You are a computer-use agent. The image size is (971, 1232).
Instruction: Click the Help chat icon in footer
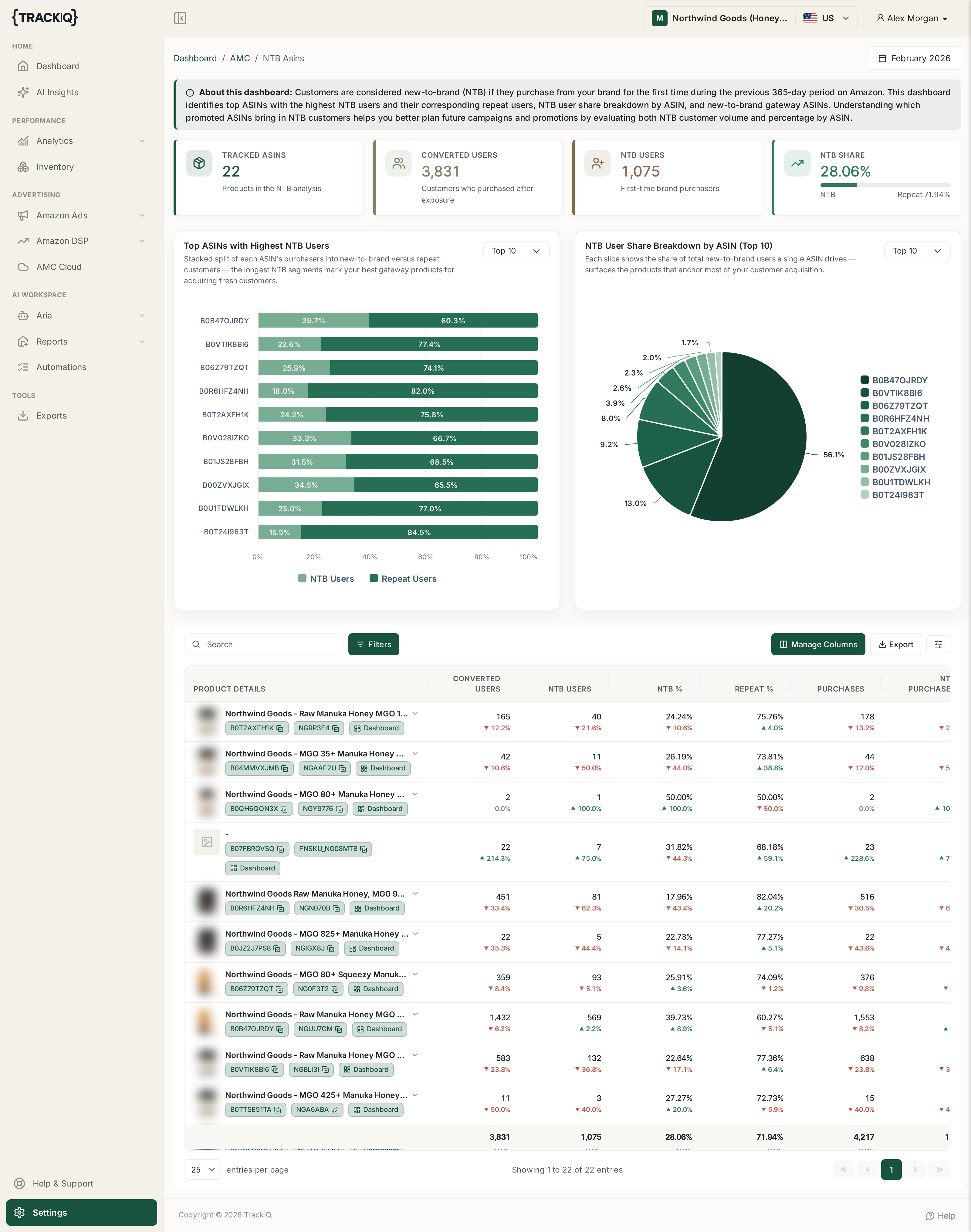pos(930,1216)
